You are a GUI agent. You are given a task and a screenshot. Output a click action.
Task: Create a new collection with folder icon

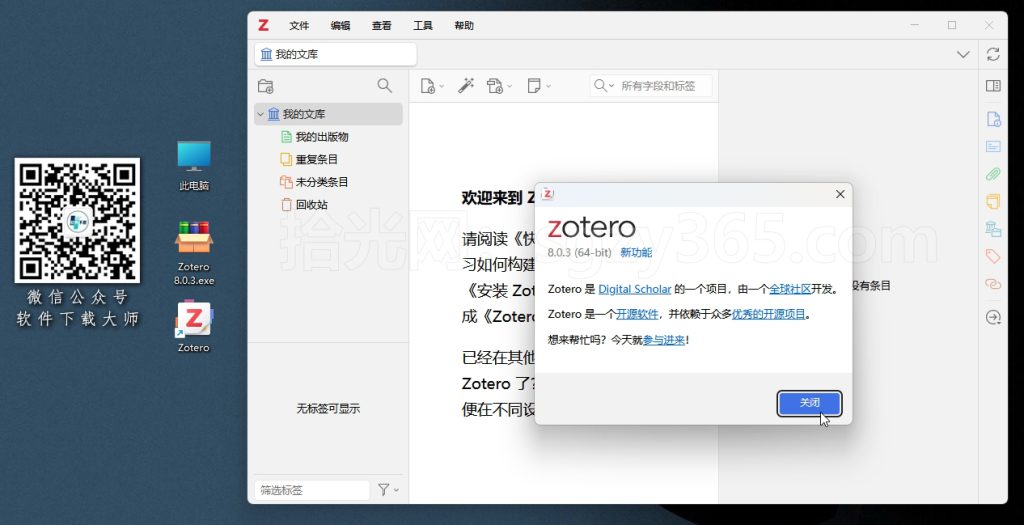tap(266, 86)
